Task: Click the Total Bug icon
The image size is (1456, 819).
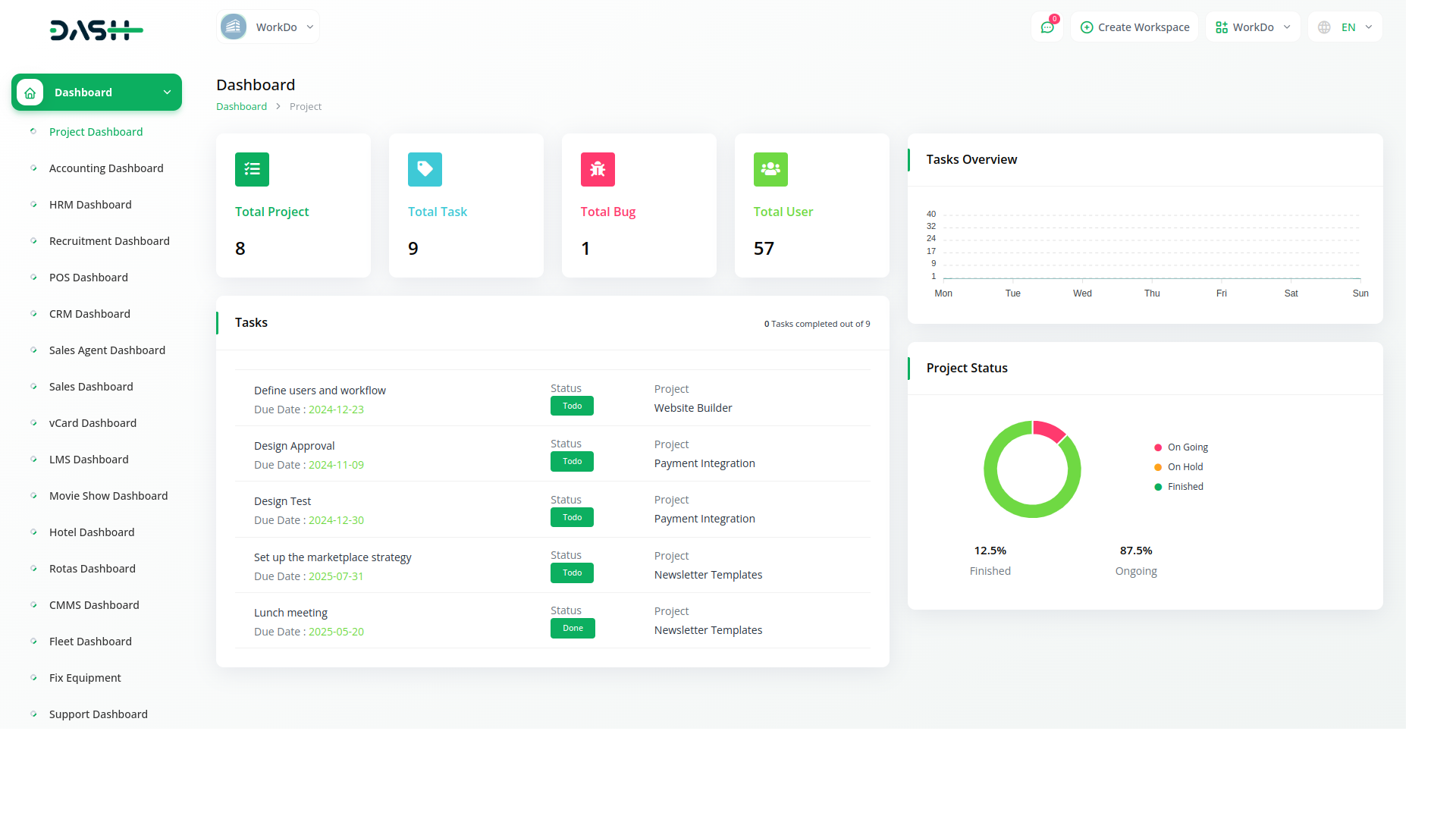Action: pyautogui.click(x=598, y=169)
